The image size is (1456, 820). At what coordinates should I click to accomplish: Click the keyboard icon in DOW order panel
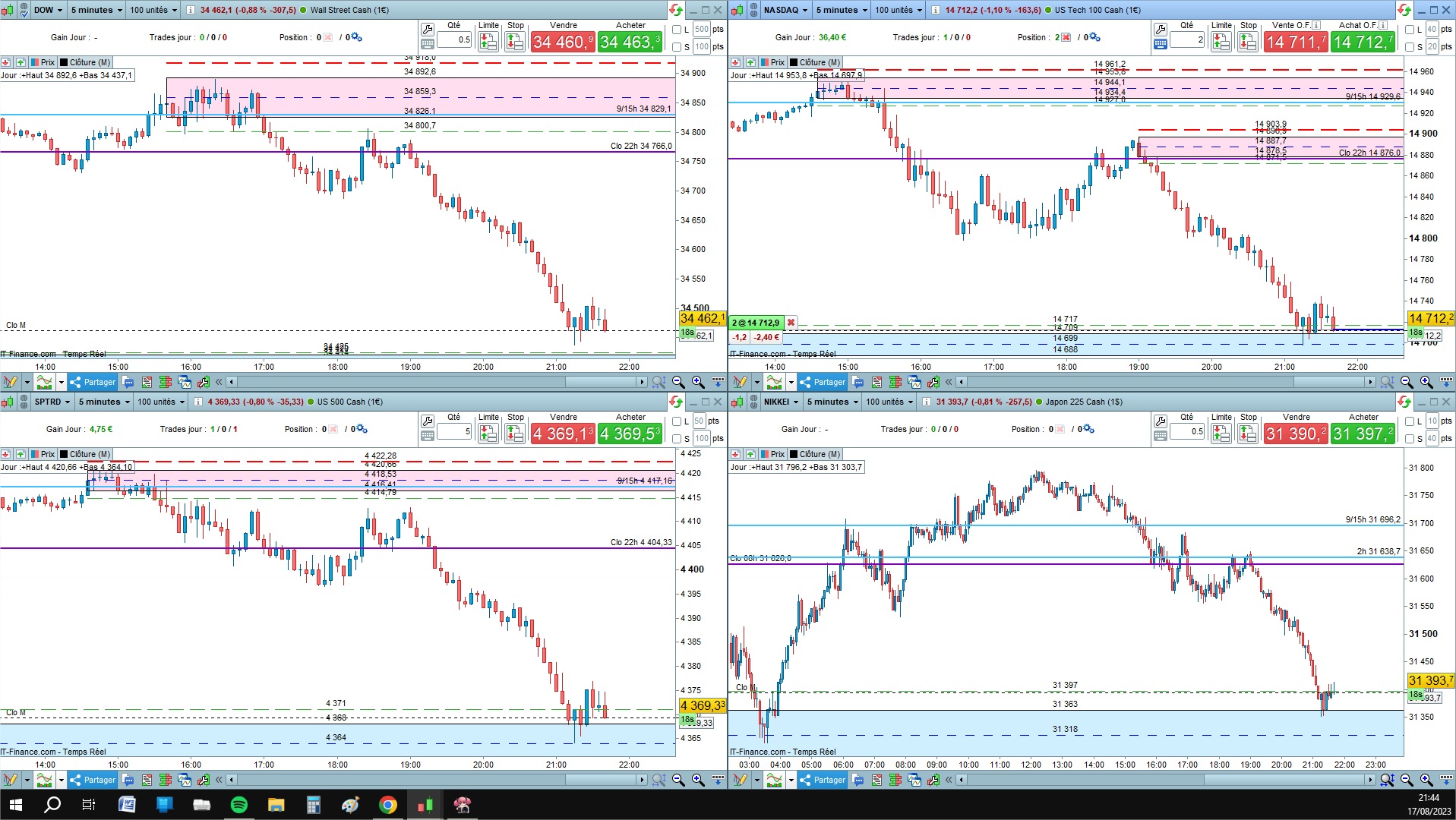428,45
